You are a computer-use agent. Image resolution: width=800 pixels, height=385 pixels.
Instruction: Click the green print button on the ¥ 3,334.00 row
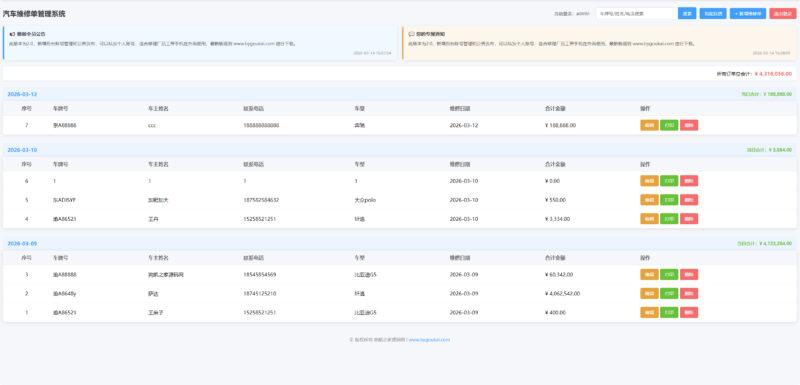click(669, 219)
